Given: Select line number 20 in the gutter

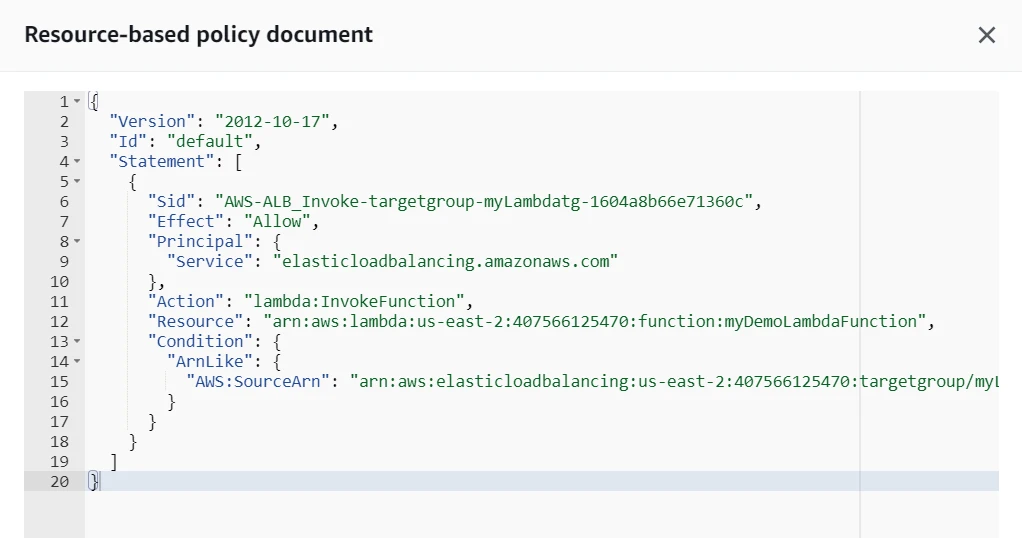Looking at the screenshot, I should 59,482.
